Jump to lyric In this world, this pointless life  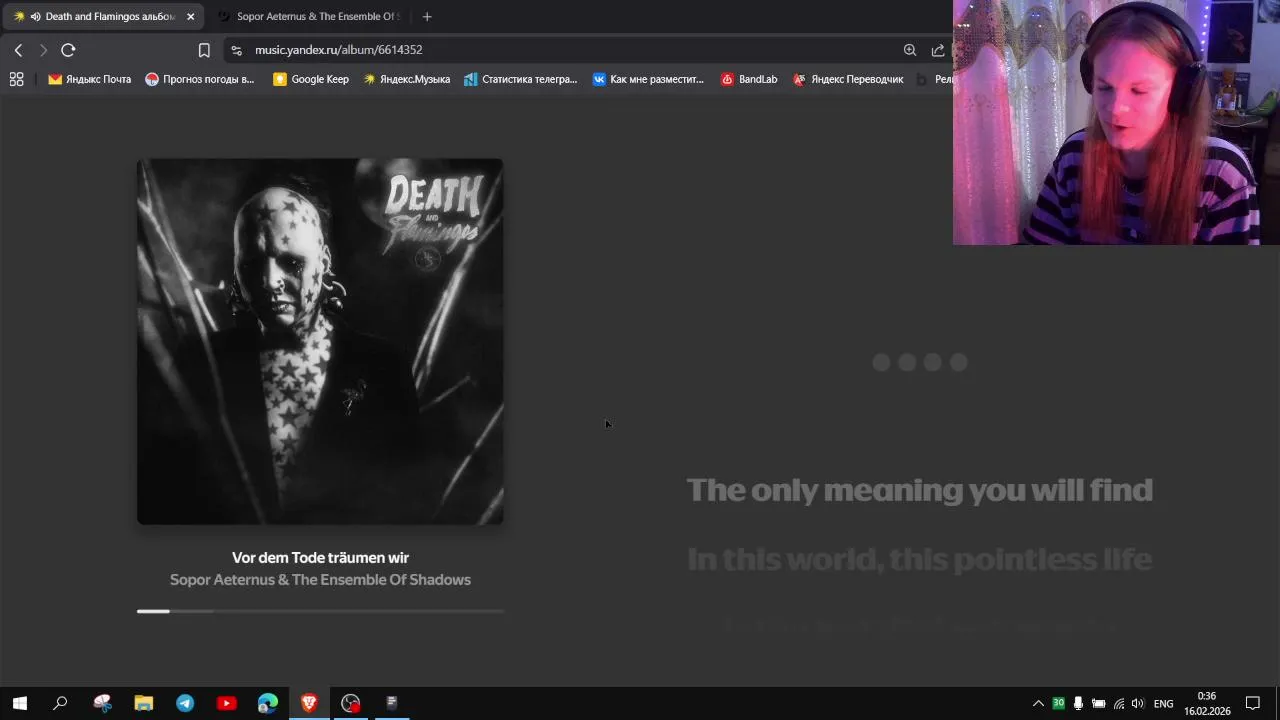pyautogui.click(x=919, y=559)
